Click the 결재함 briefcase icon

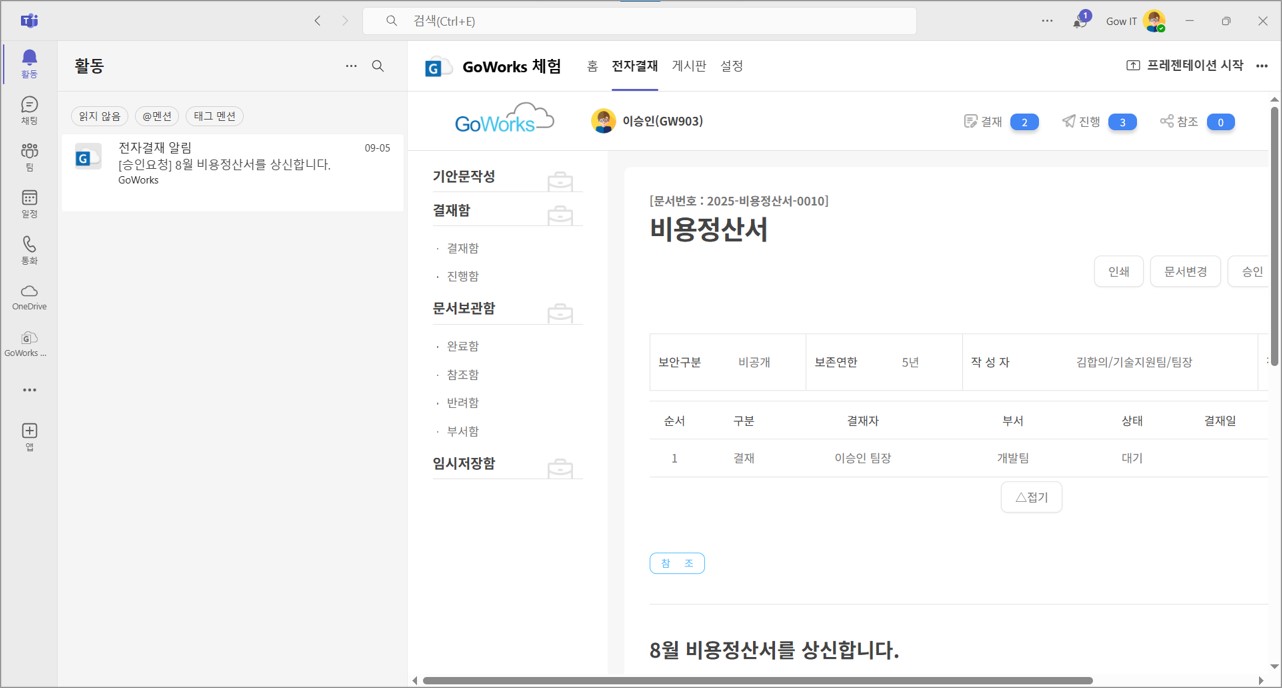tap(560, 213)
